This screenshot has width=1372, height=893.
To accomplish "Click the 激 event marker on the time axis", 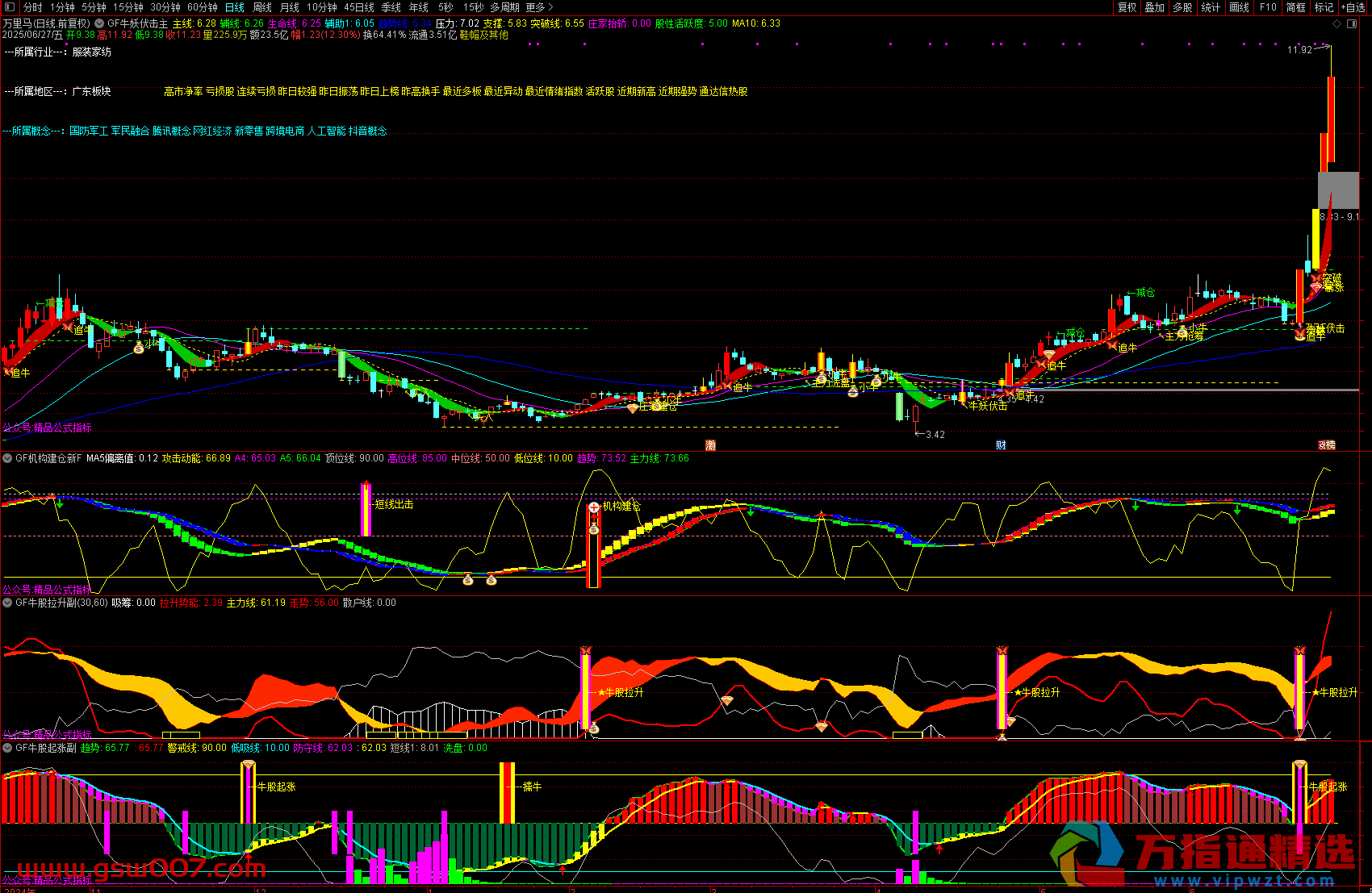I will tap(711, 445).
